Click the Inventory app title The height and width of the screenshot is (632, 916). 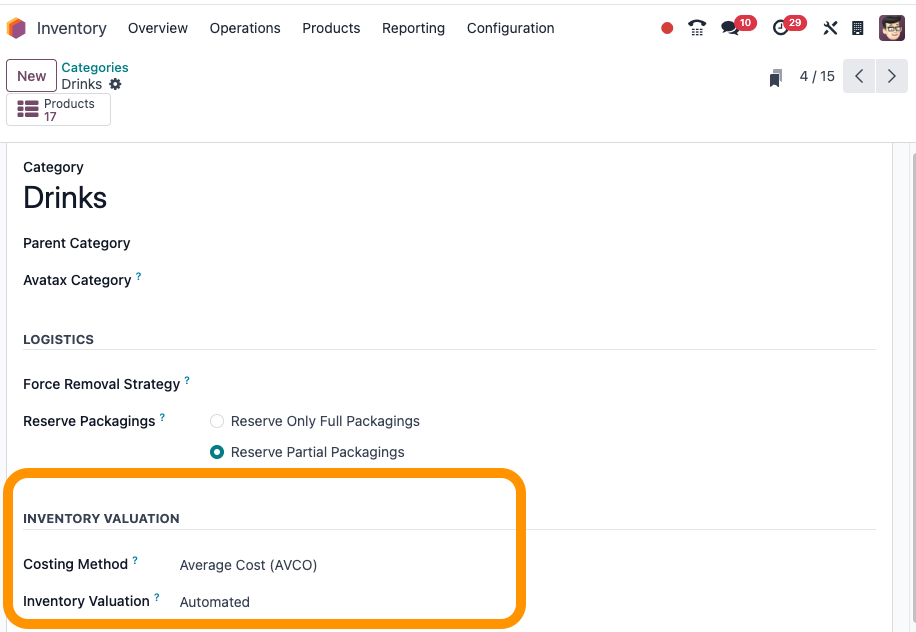pos(71,28)
